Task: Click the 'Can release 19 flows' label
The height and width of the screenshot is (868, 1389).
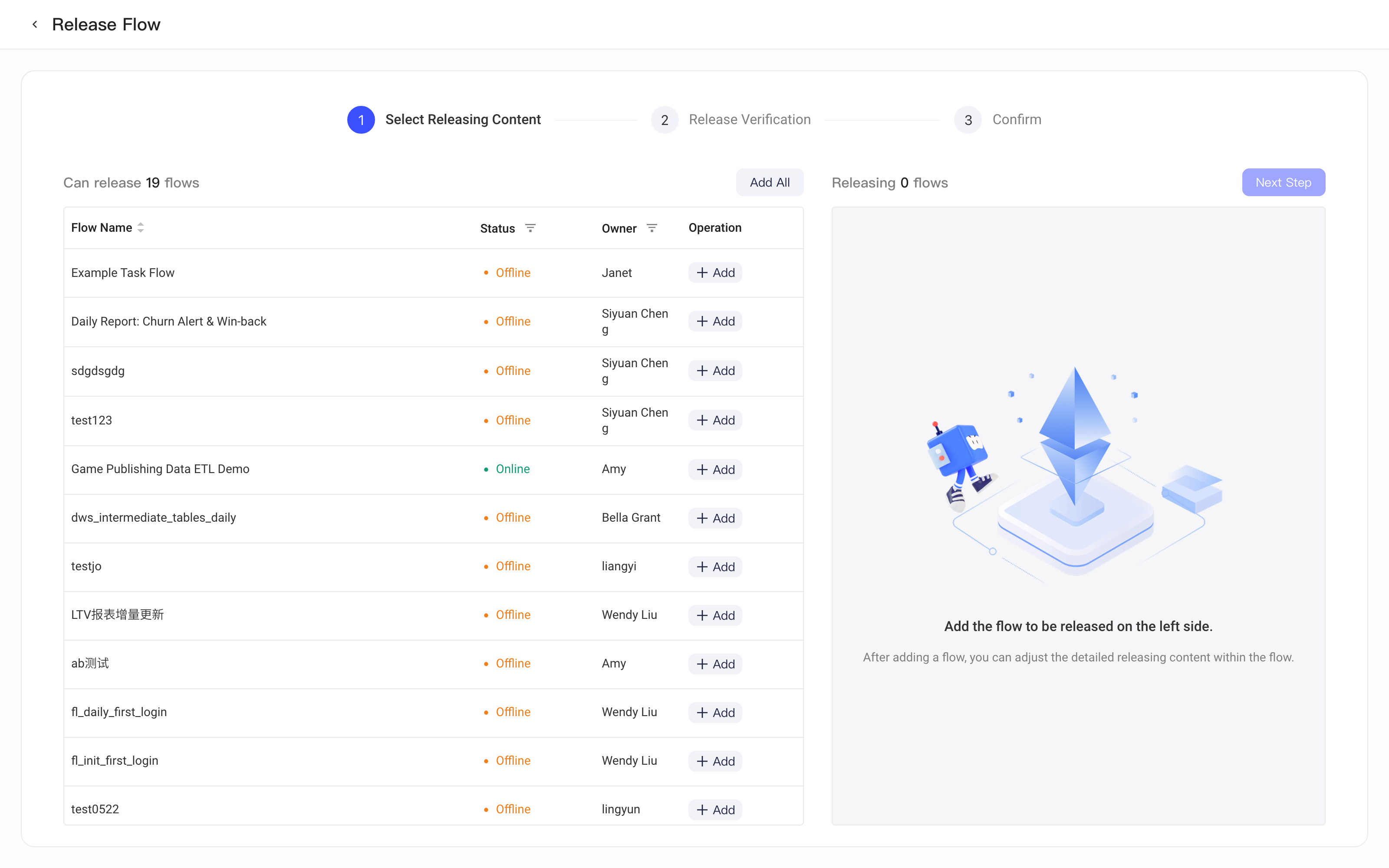Action: pyautogui.click(x=132, y=183)
